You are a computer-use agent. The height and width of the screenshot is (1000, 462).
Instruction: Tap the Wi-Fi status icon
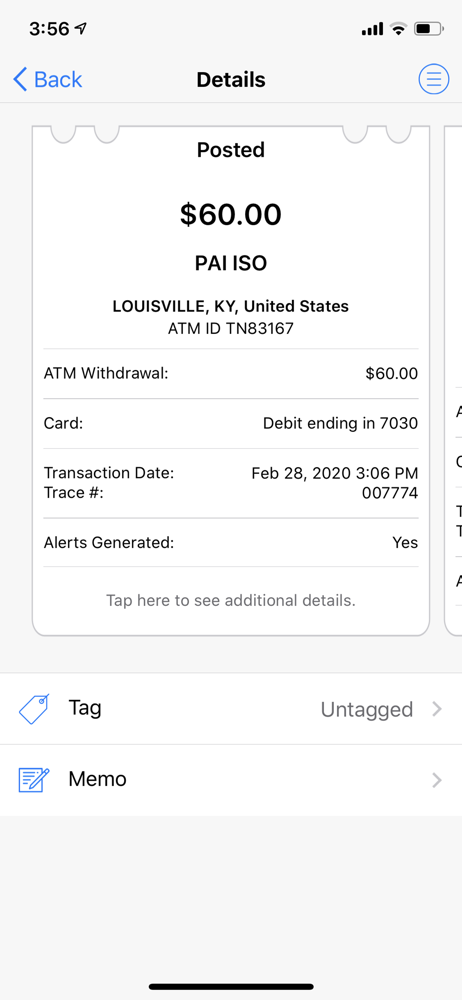tap(399, 29)
